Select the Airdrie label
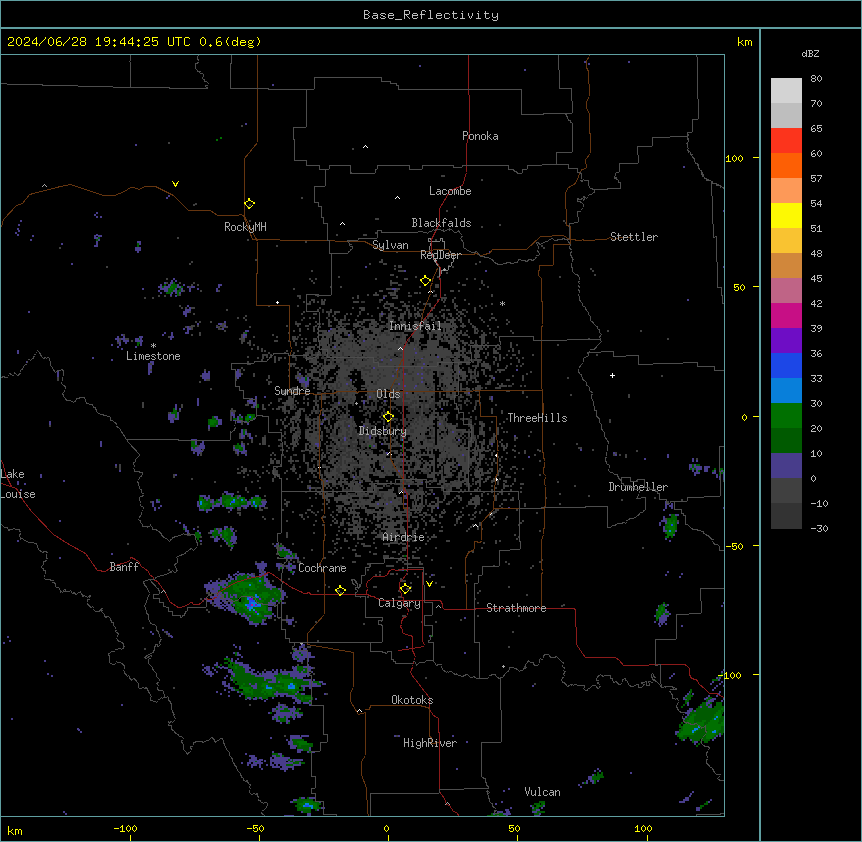Viewport: 862px width, 842px height. 404,537
